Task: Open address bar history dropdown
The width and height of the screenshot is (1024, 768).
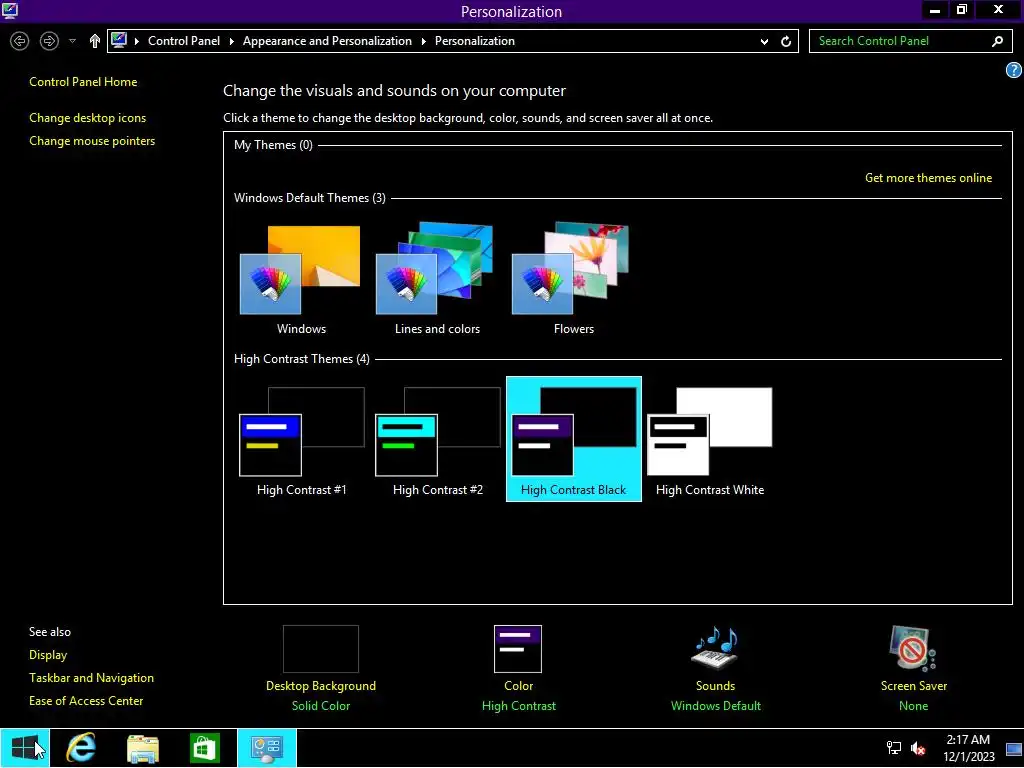Action: (x=764, y=42)
